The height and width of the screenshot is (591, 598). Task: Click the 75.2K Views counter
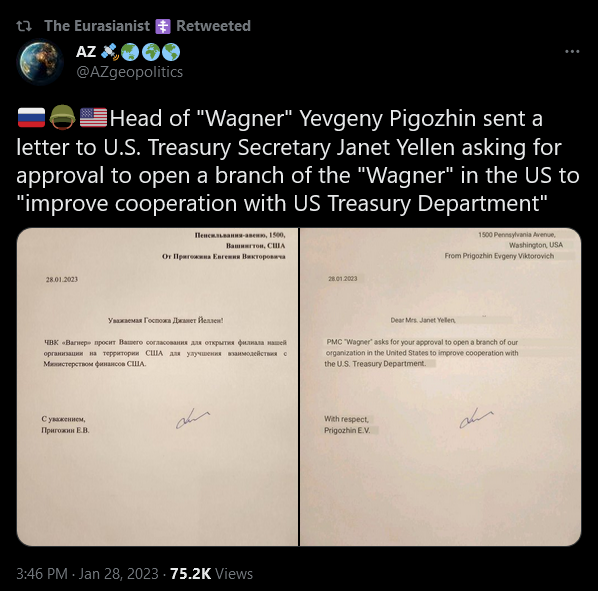211,573
